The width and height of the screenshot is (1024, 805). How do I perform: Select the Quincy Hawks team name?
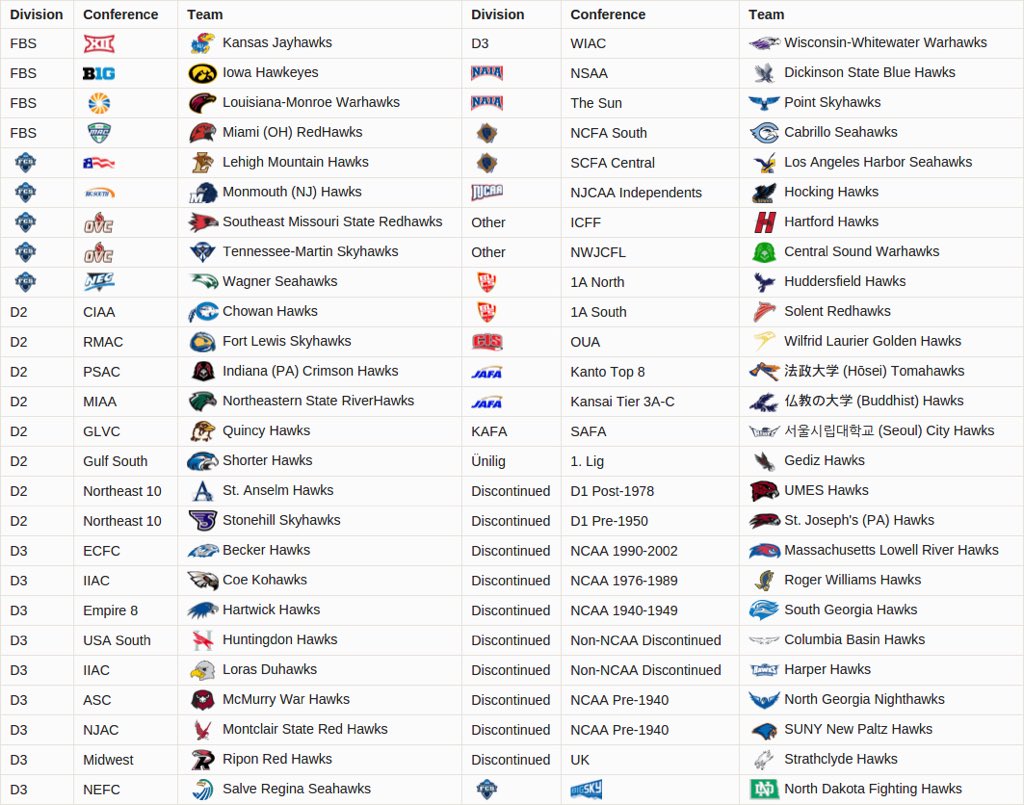[x=266, y=431]
